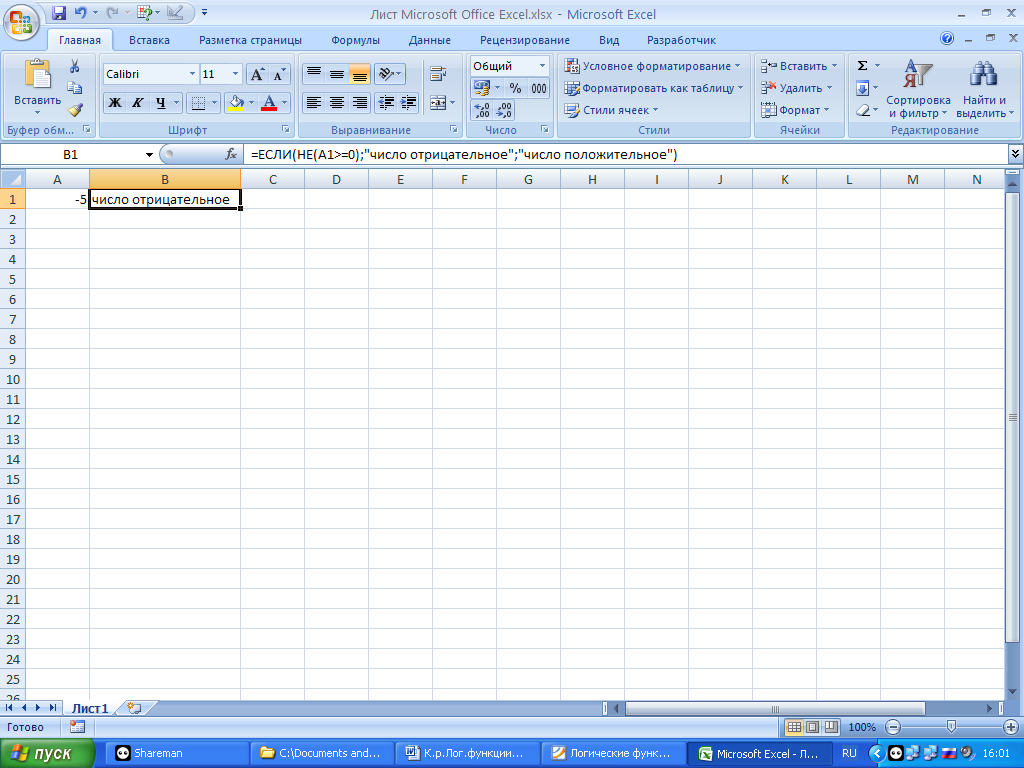Click the AutoSum sigma icon
Image resolution: width=1024 pixels, height=768 pixels.
tap(862, 66)
